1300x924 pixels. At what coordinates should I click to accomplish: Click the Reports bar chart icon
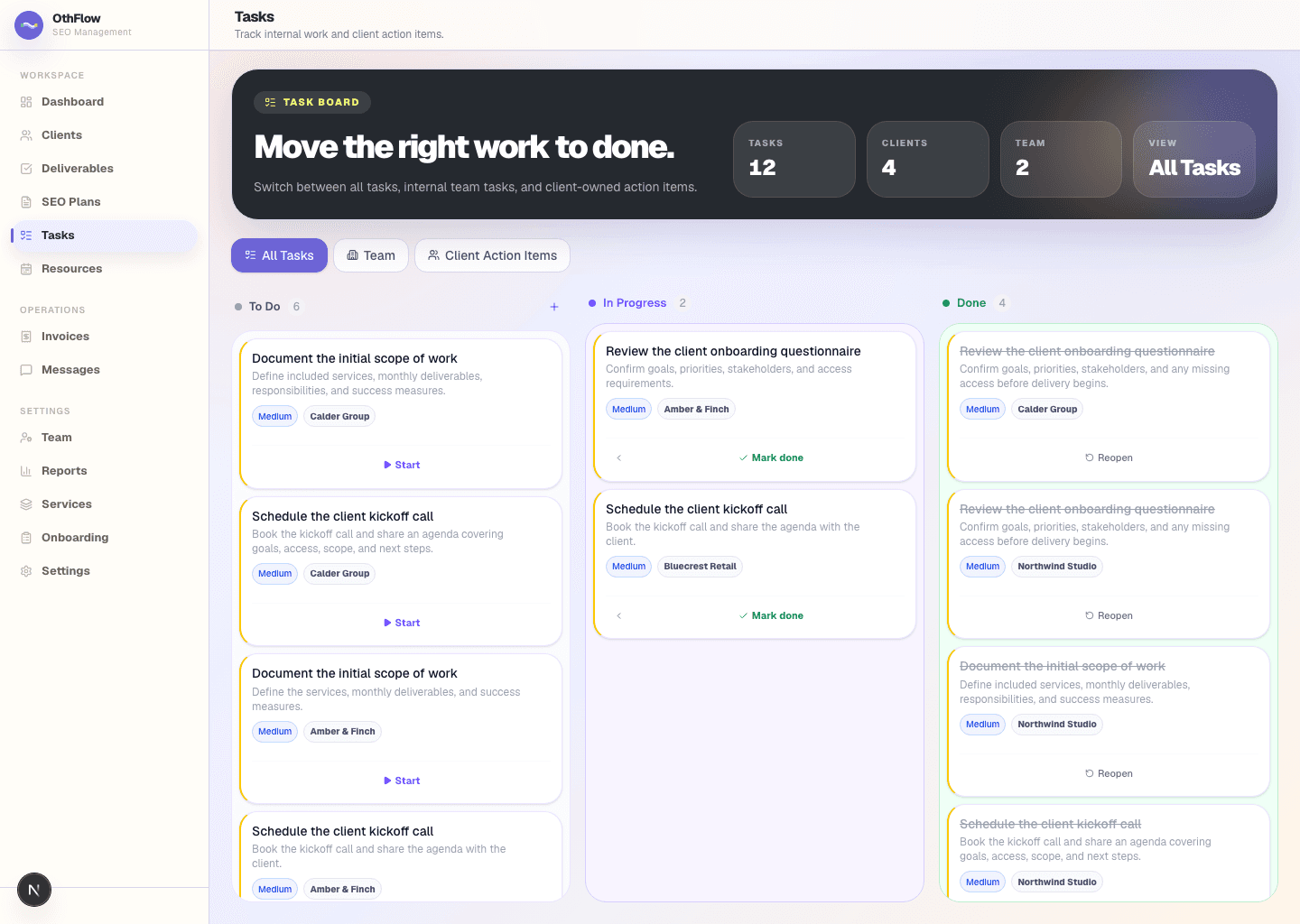[26, 471]
